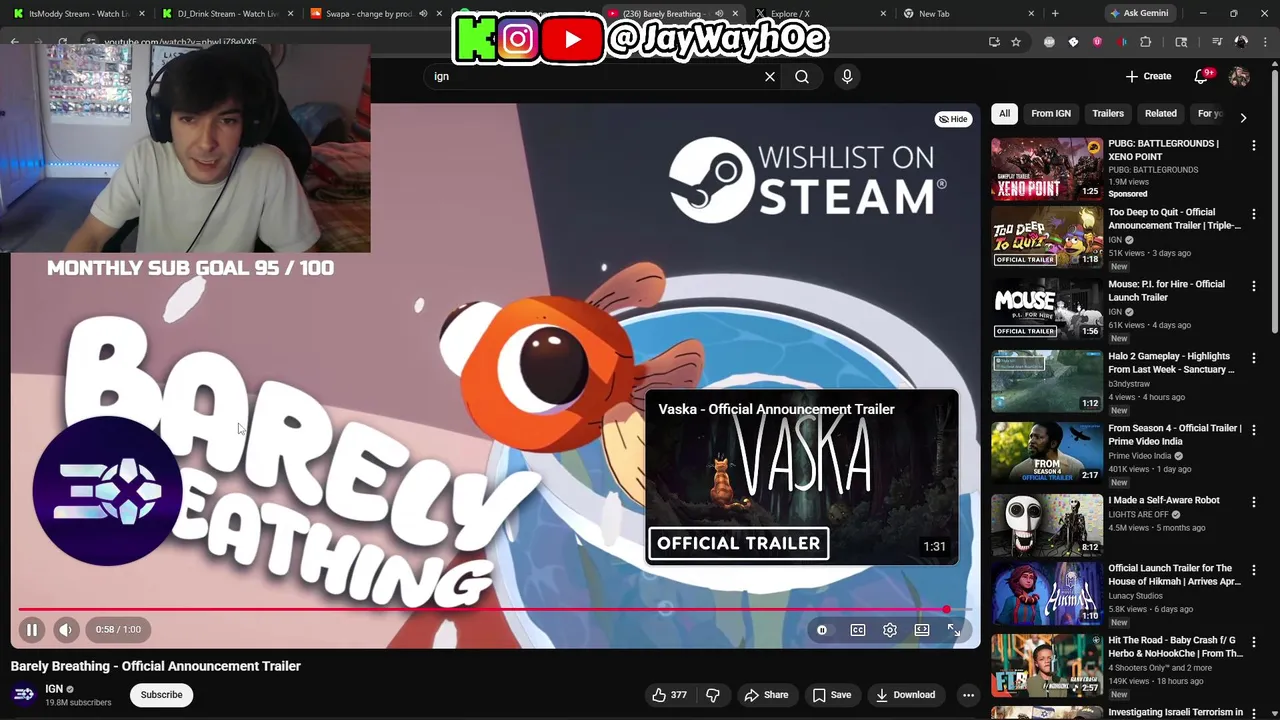
Task: Open the IGN channel avatar
Action: click(x=24, y=694)
